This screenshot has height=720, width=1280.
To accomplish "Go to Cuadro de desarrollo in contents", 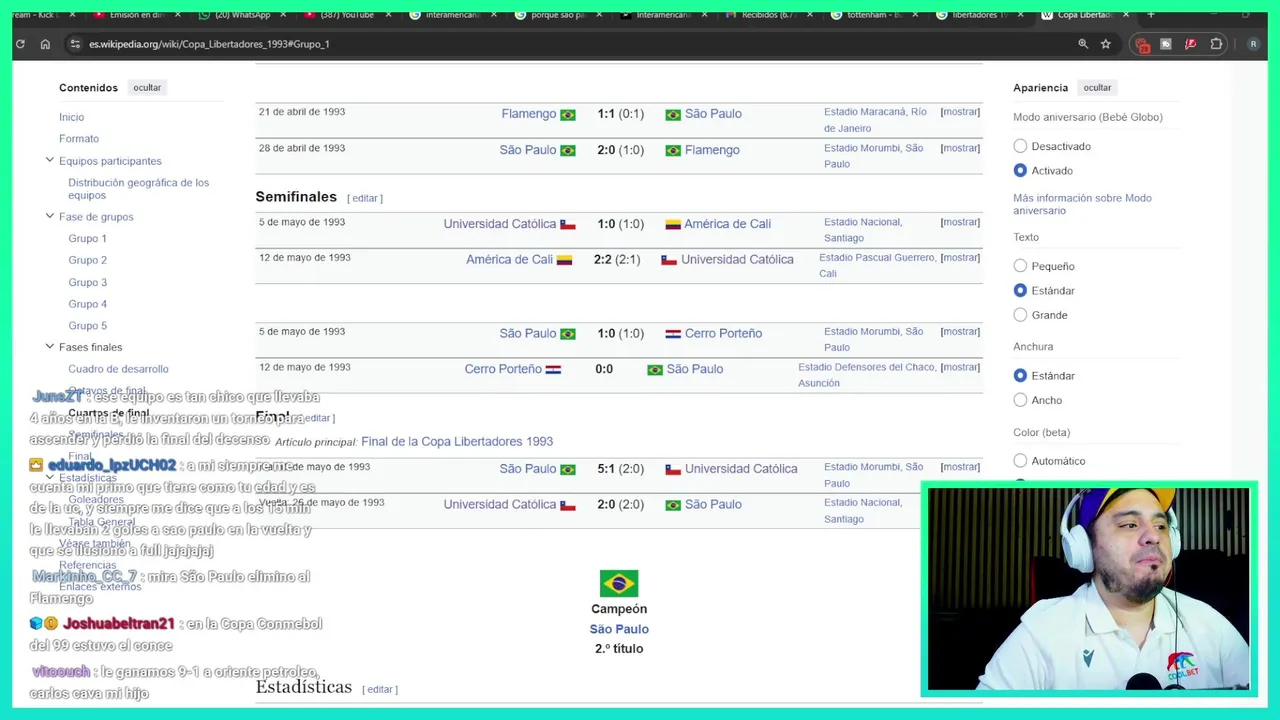I will [x=118, y=369].
